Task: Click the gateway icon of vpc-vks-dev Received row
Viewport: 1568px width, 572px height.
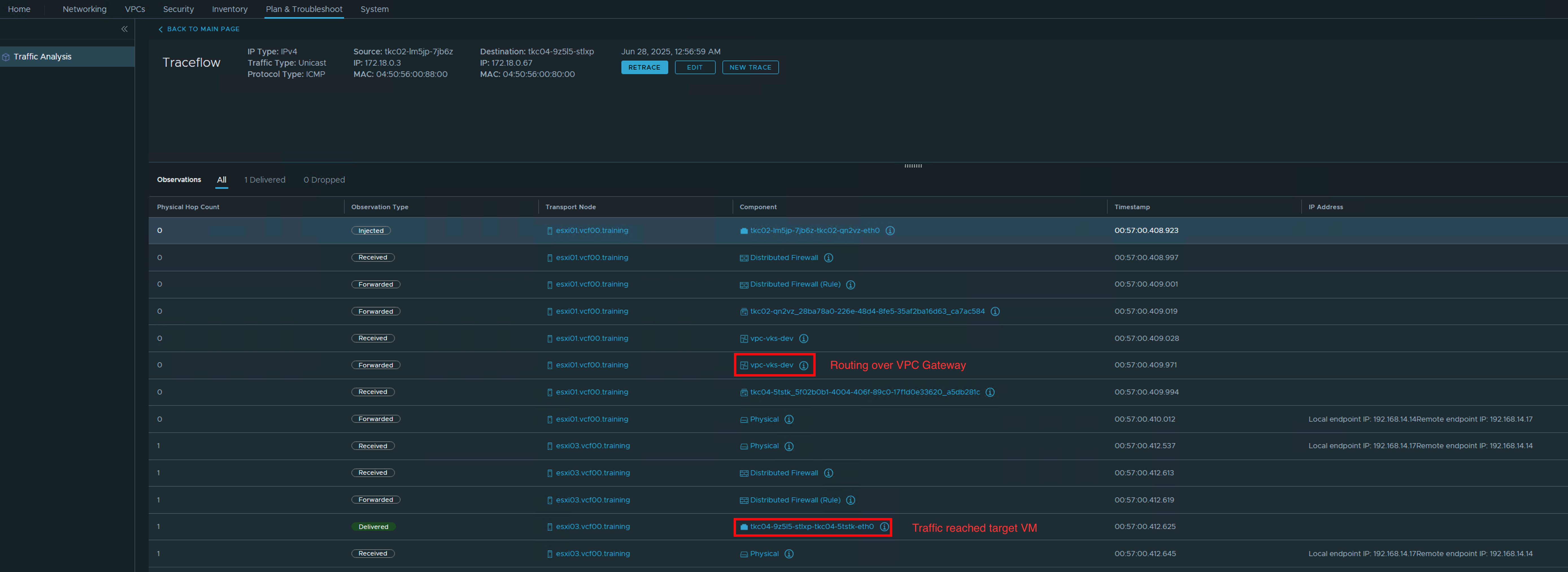Action: [744, 339]
